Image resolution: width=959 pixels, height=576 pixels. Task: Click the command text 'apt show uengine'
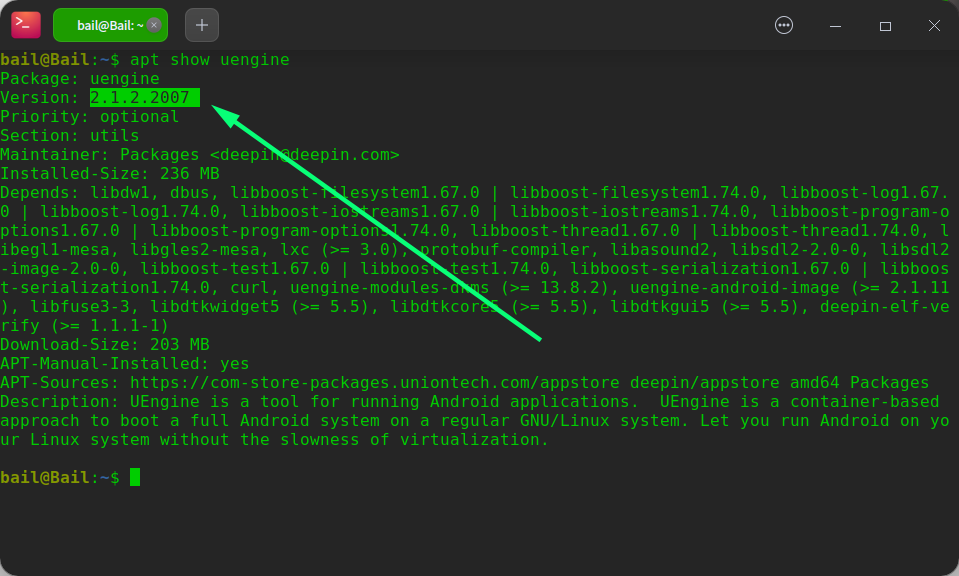(x=210, y=60)
